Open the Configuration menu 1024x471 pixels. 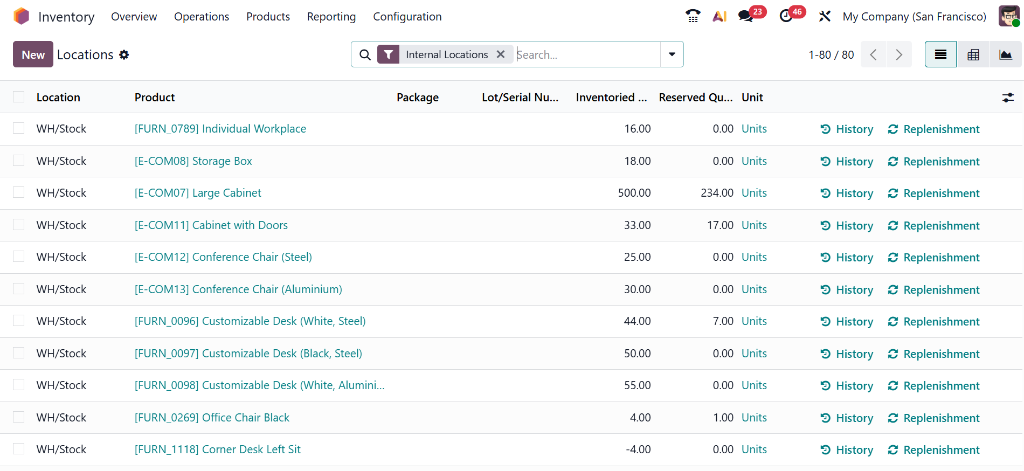(407, 16)
